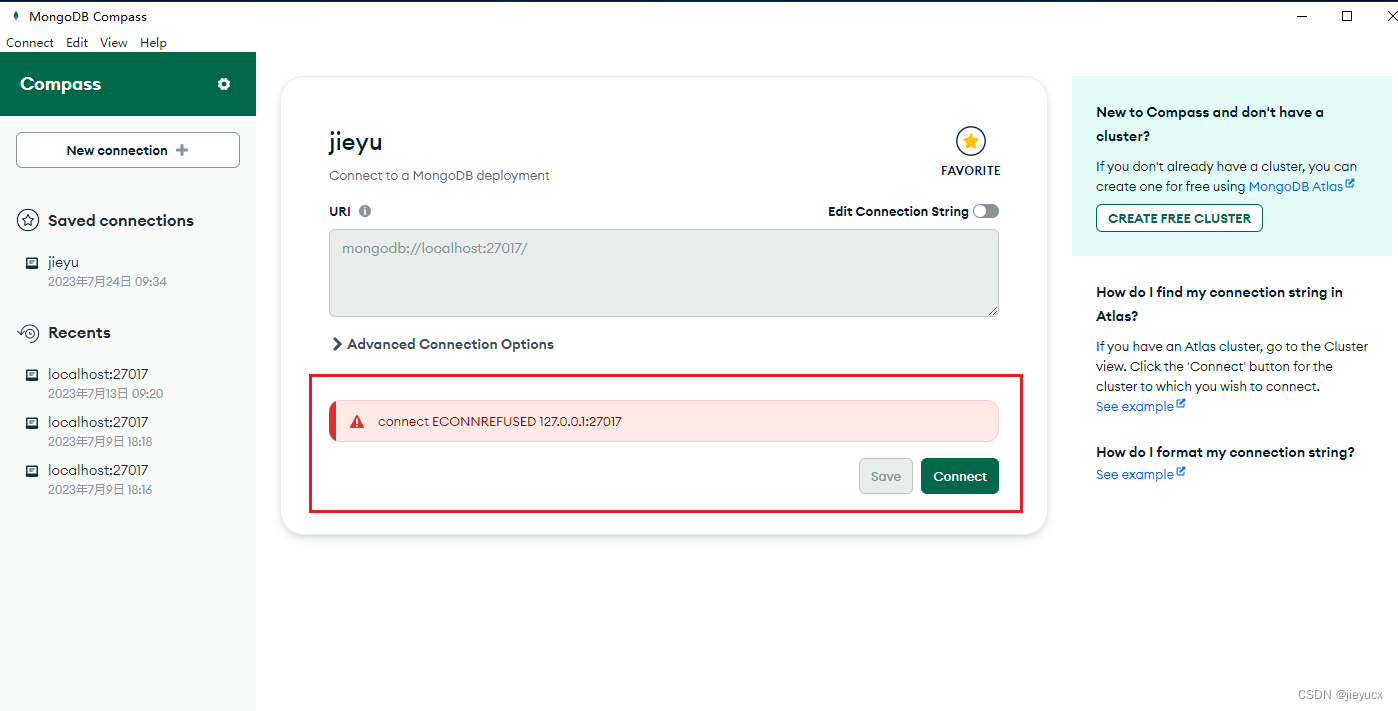Click the Saved connections star icon
Screen dimensions: 1398x711
coord(28,221)
